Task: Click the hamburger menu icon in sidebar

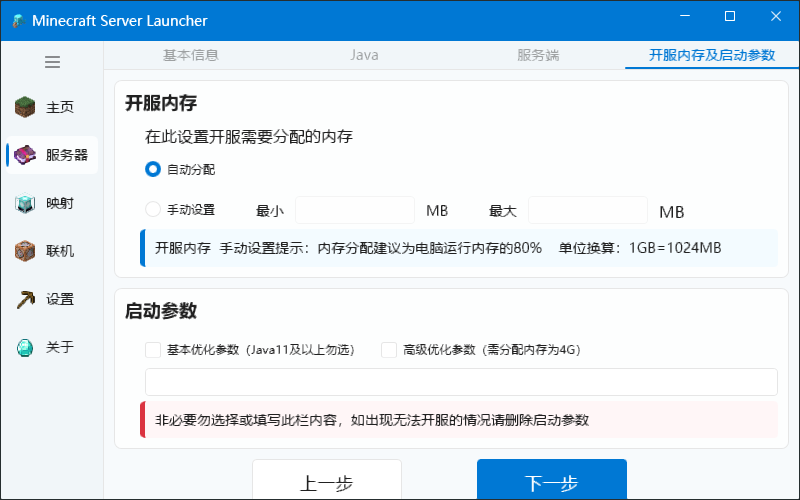Action: 52,62
